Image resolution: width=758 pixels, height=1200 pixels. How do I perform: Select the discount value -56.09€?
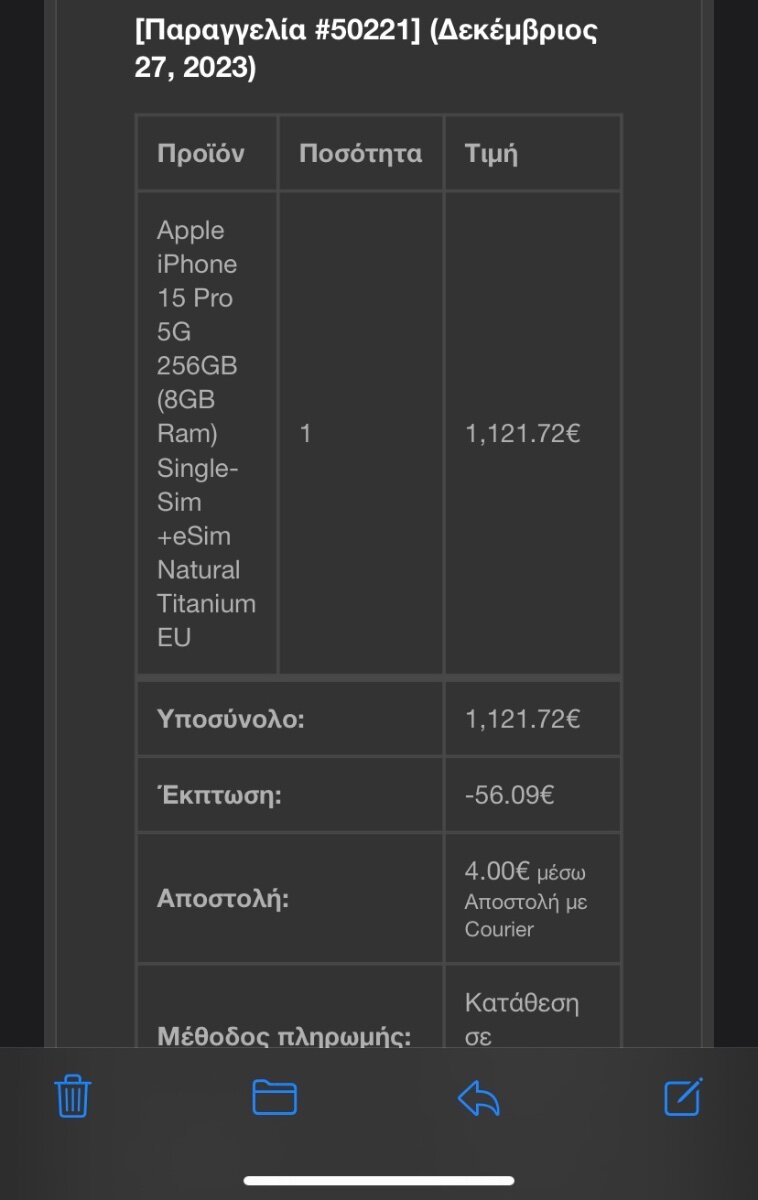pyautogui.click(x=510, y=795)
